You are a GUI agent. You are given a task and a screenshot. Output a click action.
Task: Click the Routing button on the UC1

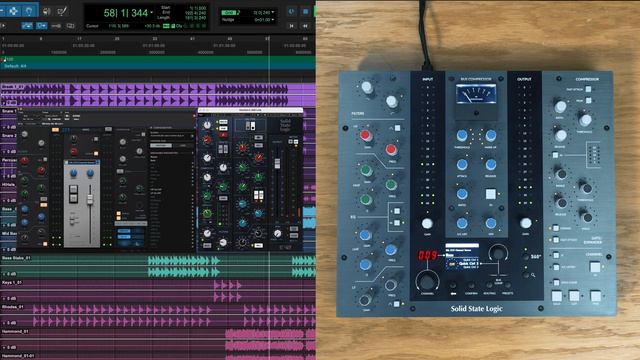click(489, 286)
